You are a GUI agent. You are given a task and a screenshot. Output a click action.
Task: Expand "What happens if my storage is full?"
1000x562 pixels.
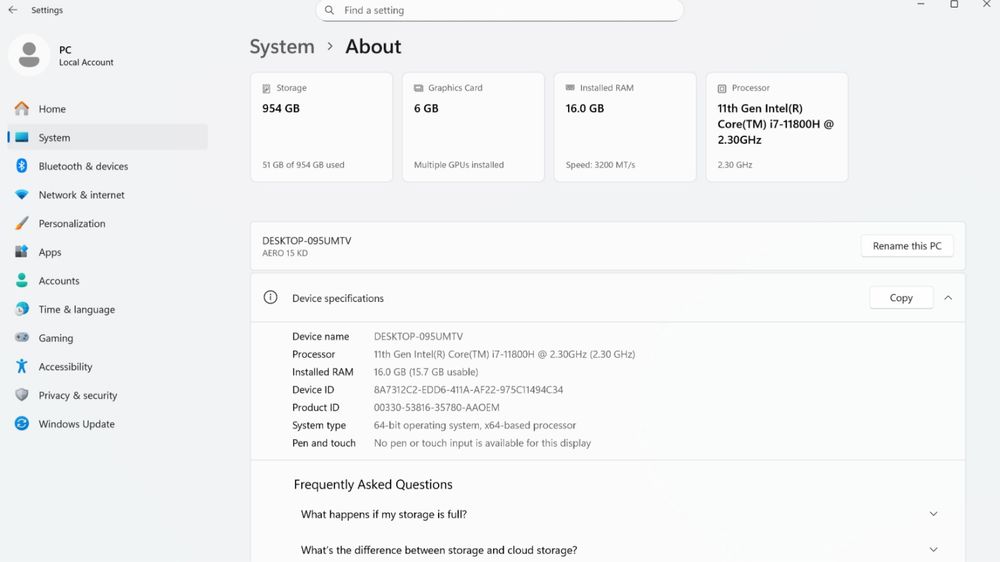tap(933, 514)
